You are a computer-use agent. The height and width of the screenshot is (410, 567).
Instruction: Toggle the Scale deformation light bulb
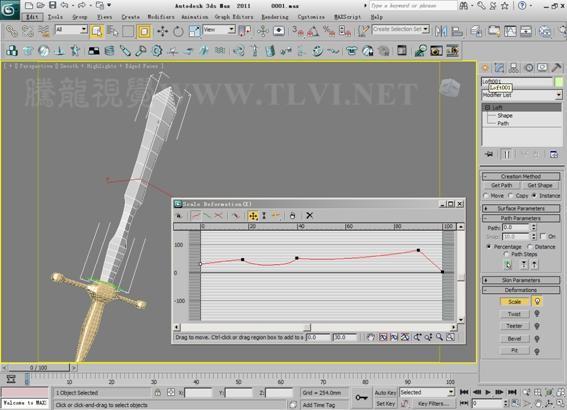537,301
